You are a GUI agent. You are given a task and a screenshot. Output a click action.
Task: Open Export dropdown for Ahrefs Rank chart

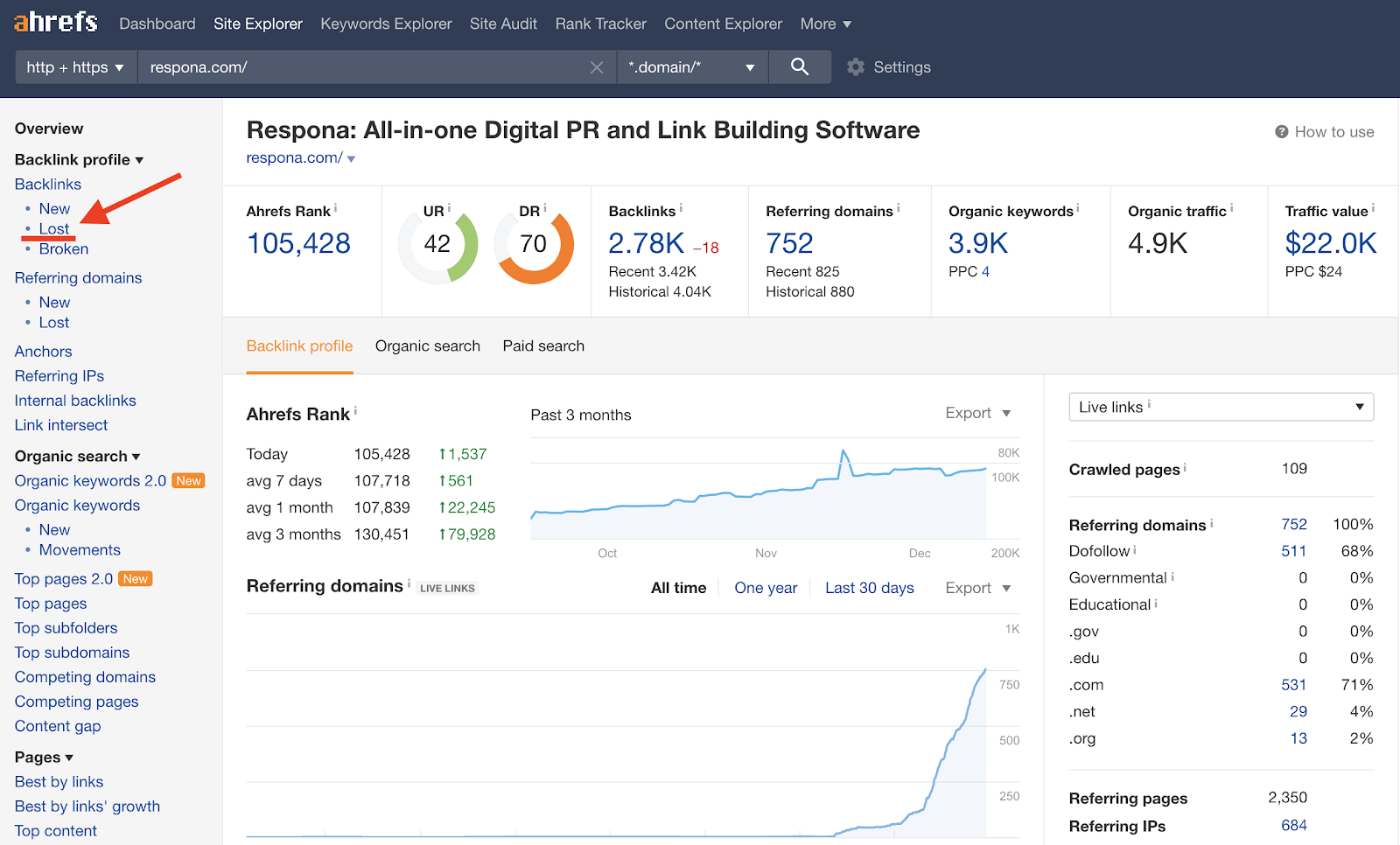pos(978,413)
